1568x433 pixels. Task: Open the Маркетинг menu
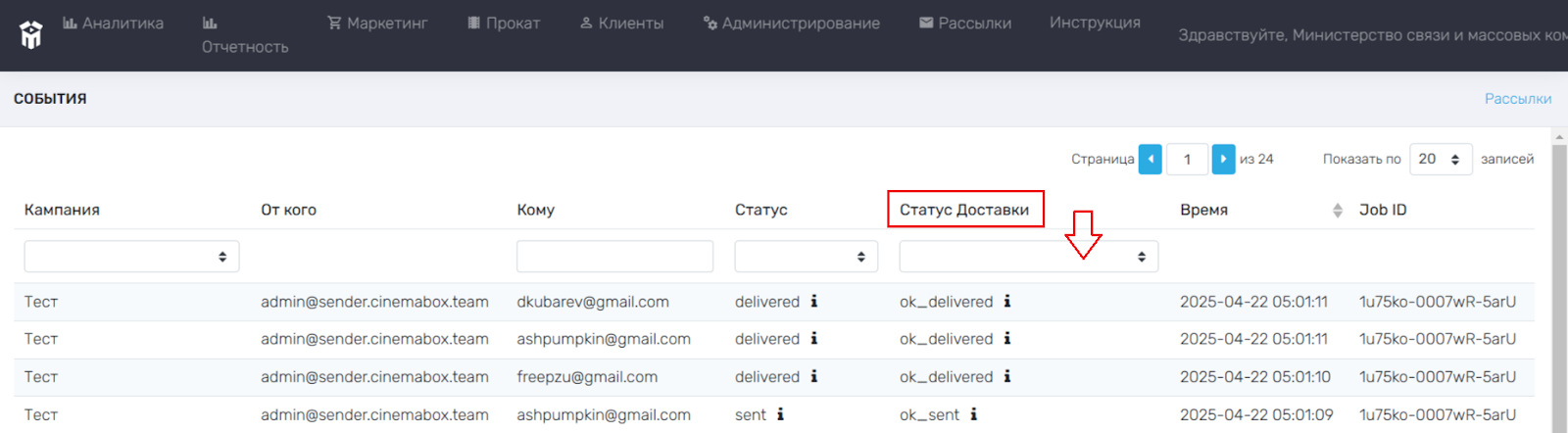pos(377,23)
